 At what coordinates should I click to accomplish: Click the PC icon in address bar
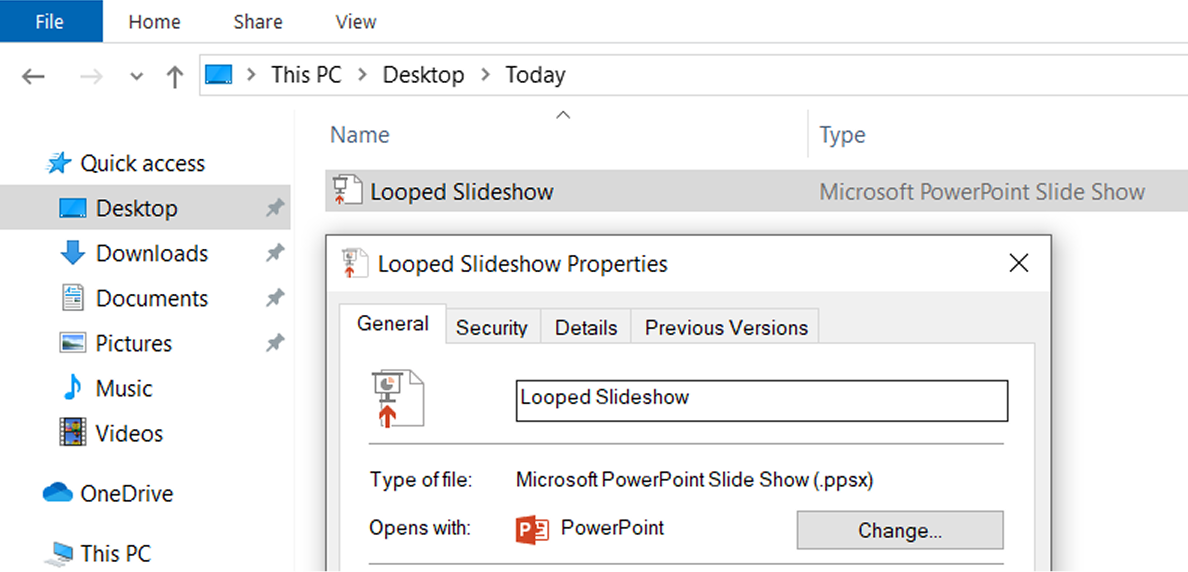pyautogui.click(x=219, y=75)
